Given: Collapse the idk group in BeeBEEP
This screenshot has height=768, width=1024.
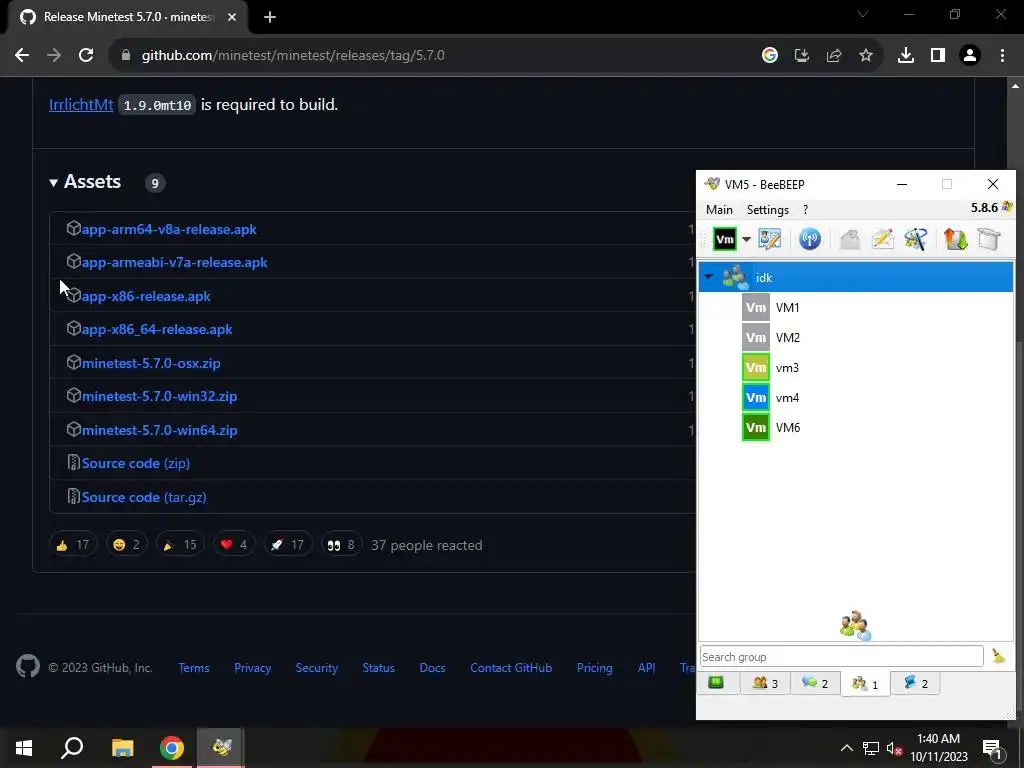Looking at the screenshot, I should (709, 277).
